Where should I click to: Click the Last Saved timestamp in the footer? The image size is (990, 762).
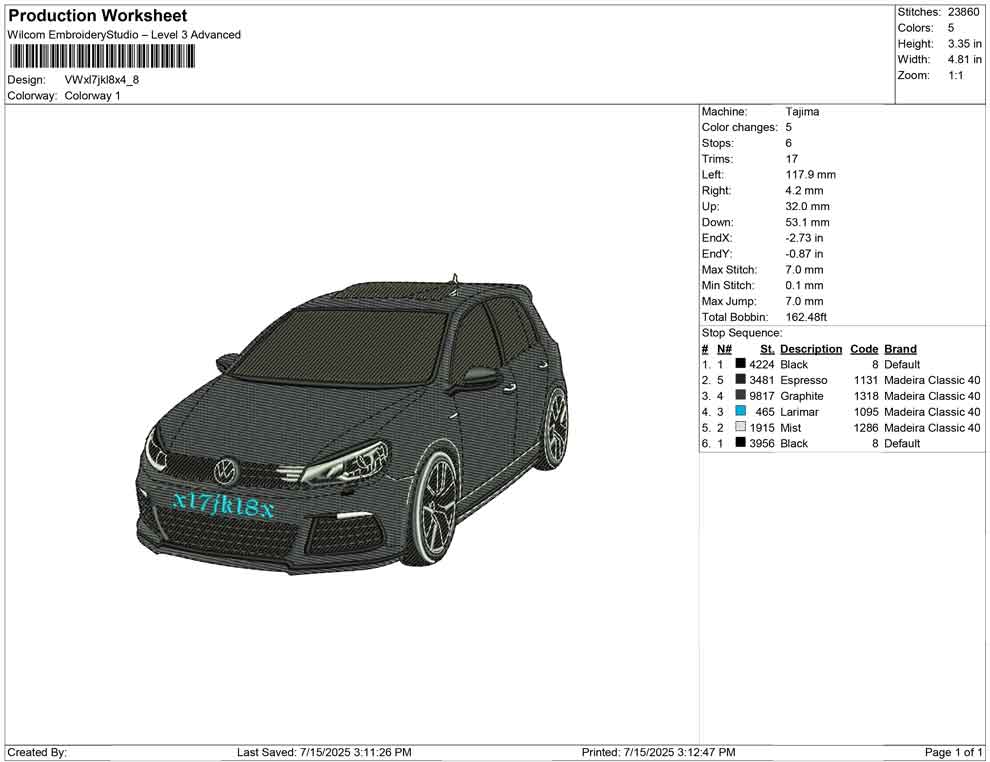[x=324, y=752]
